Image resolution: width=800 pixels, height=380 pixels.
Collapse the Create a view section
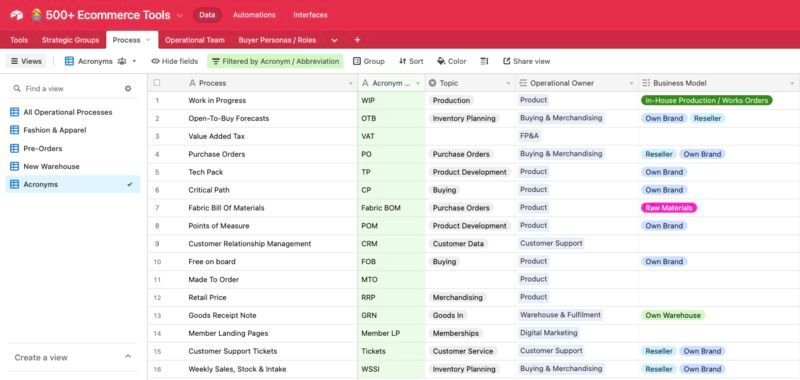point(128,357)
